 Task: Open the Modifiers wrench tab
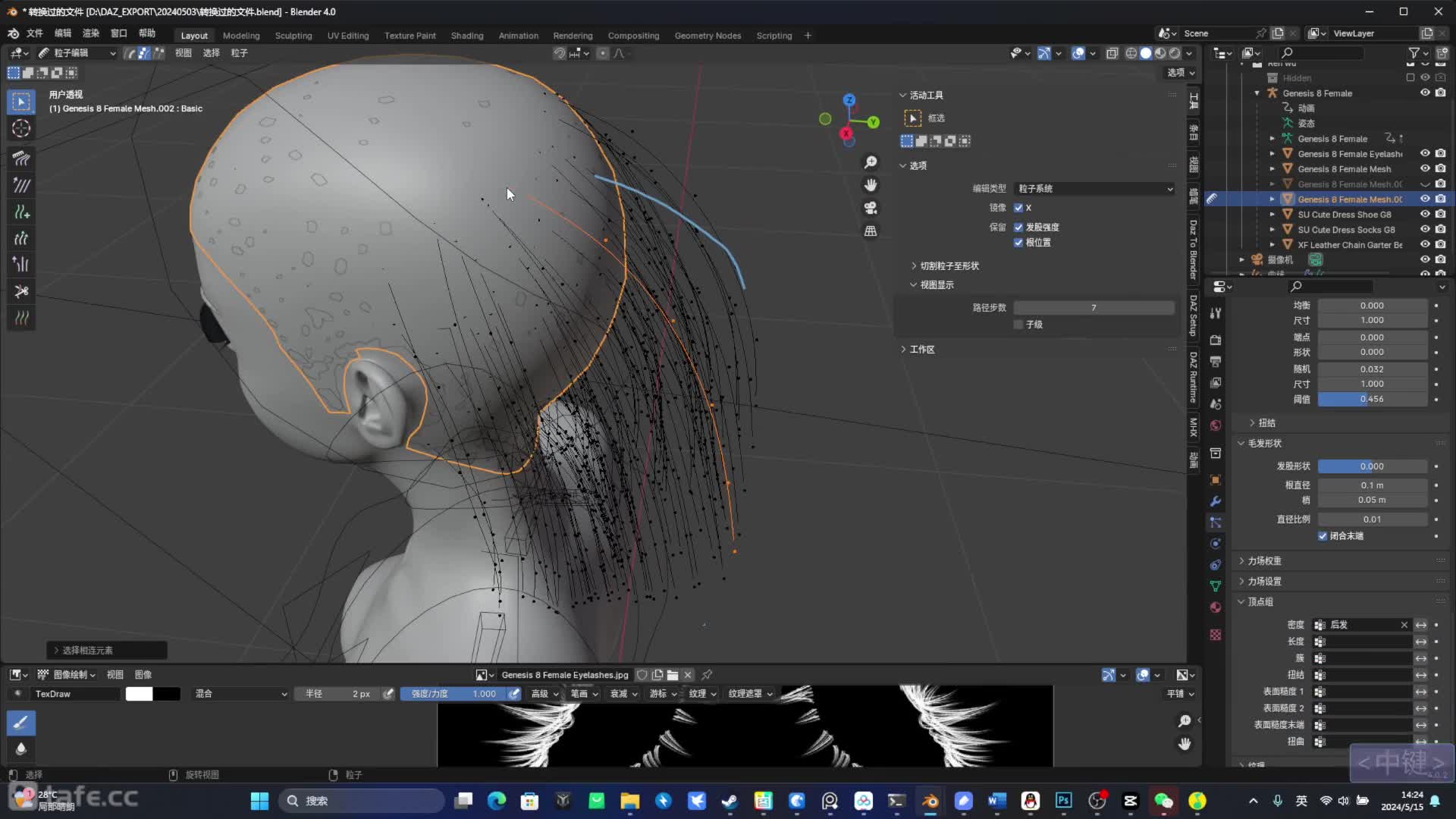click(1216, 501)
